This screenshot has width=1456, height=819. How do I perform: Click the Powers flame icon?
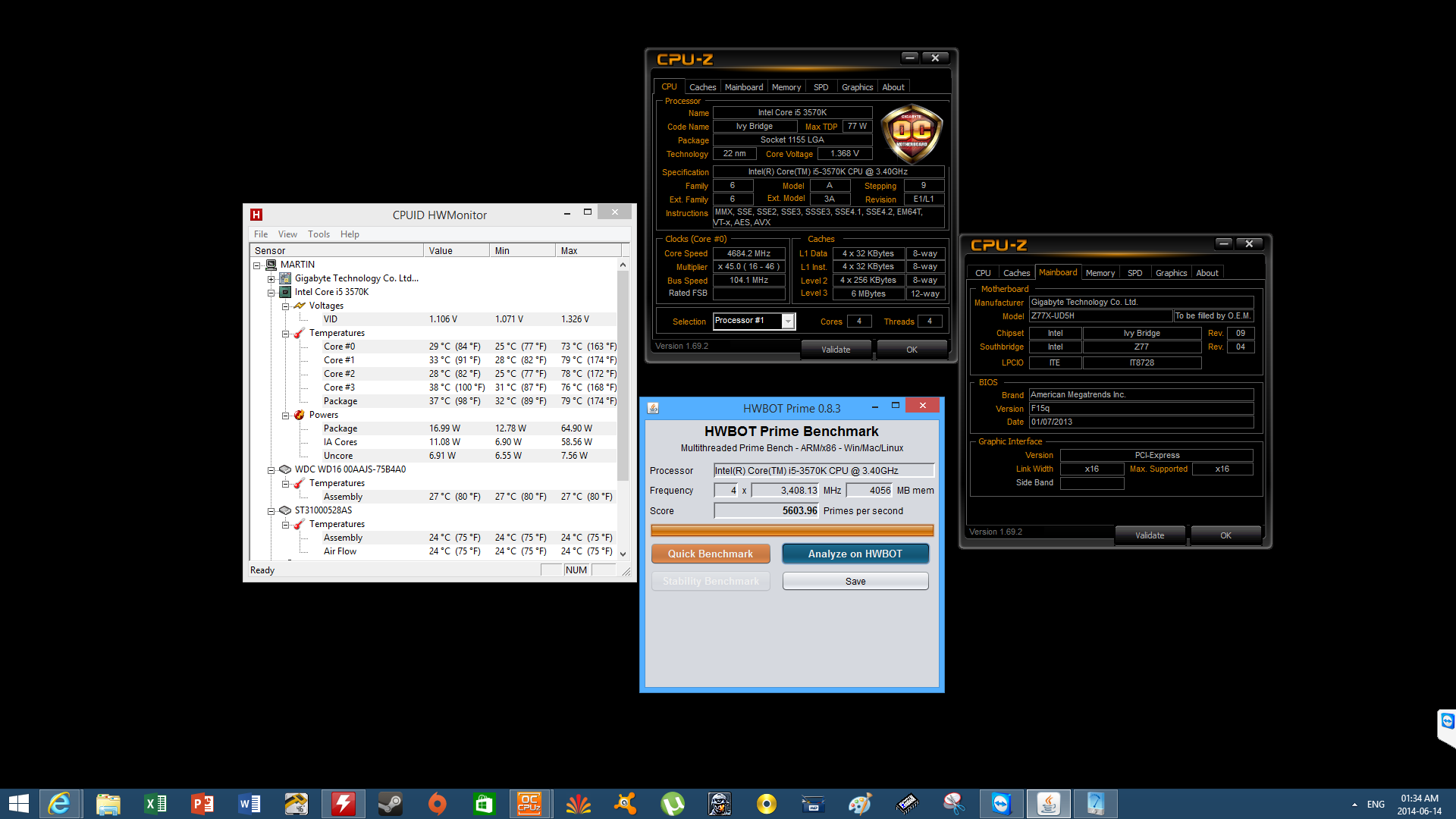click(300, 415)
